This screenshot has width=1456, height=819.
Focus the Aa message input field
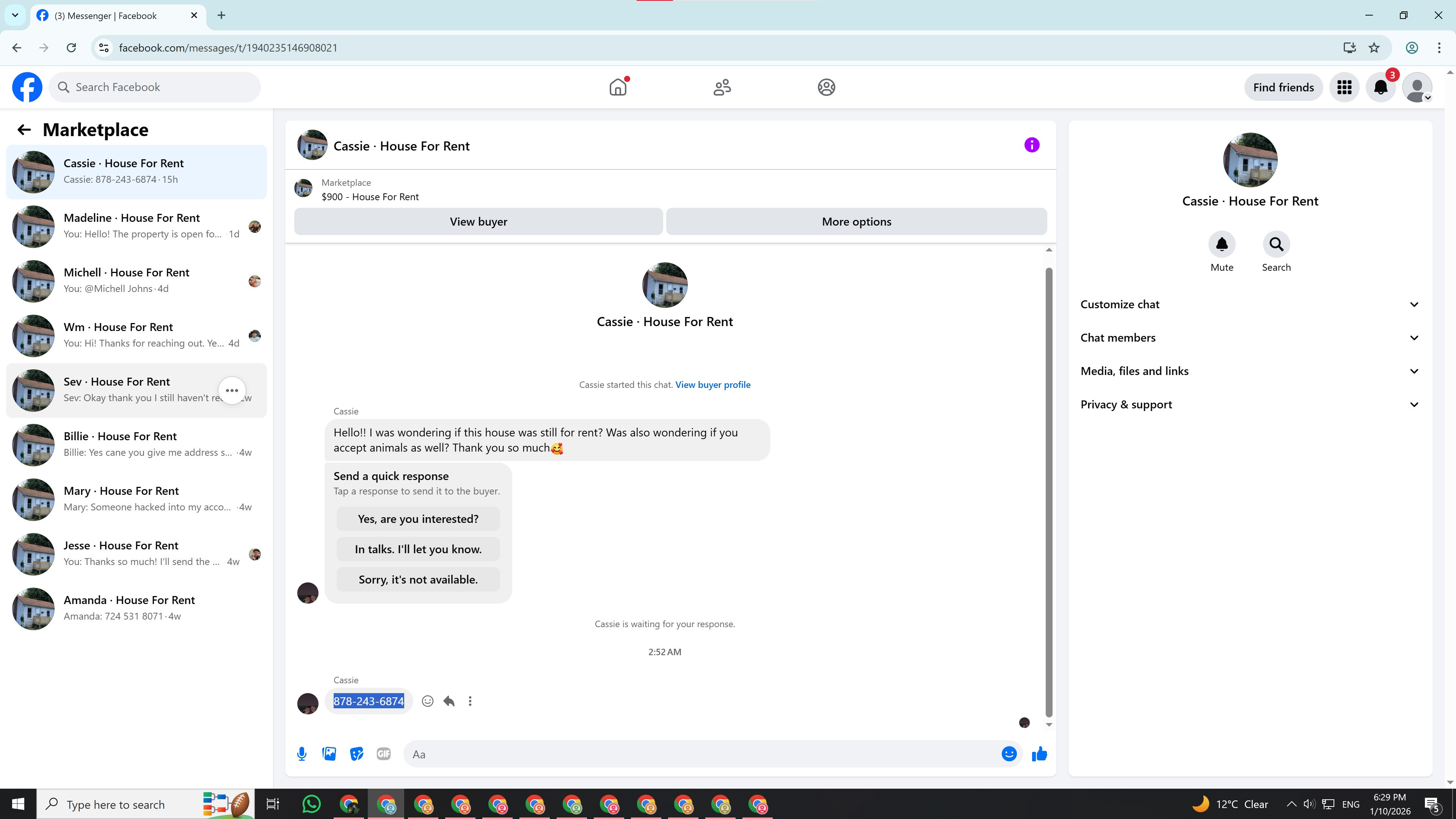701,754
